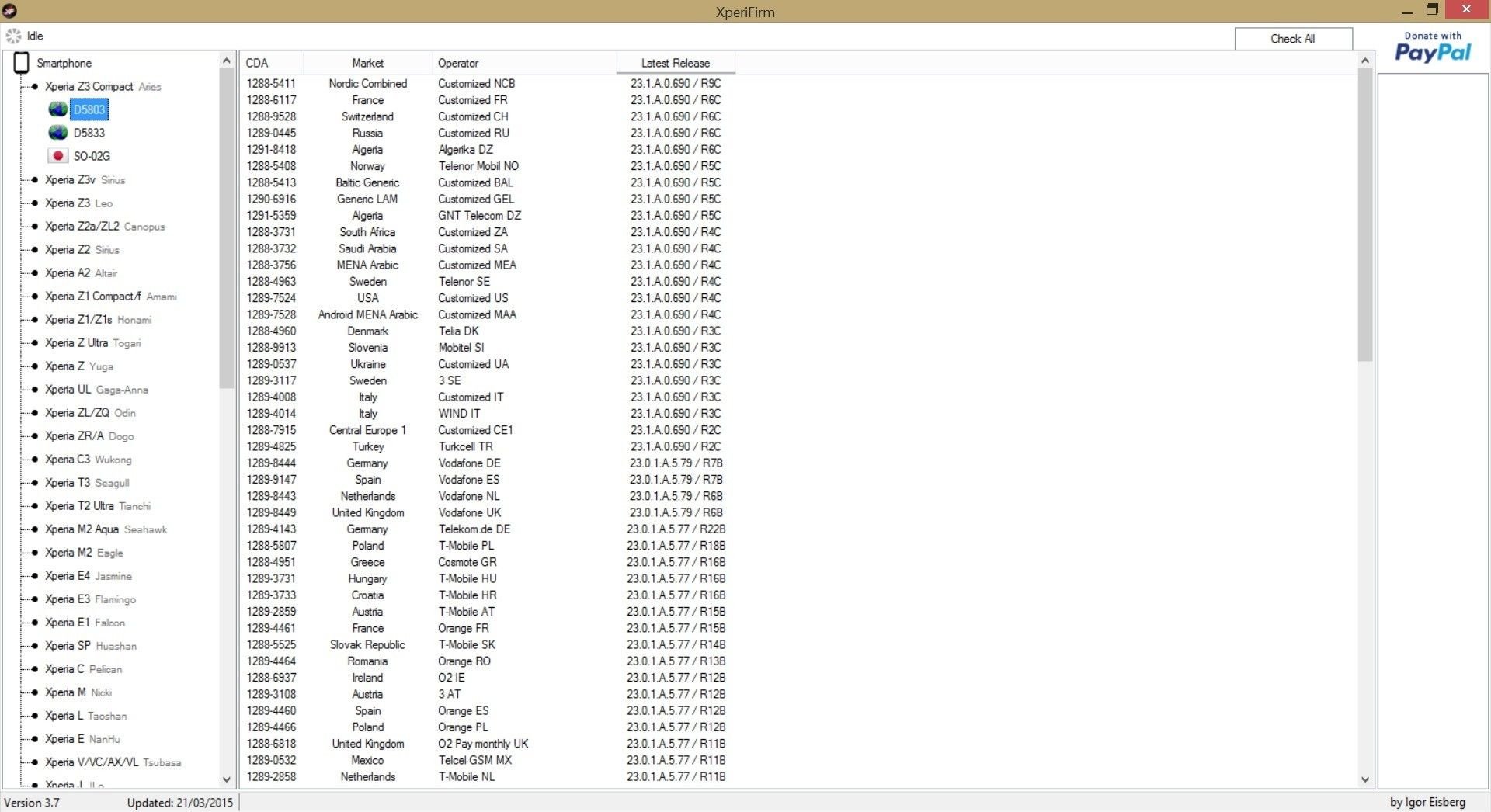Image resolution: width=1491 pixels, height=812 pixels.
Task: Expand the Xperia Z1/Z1s Honami node
Action: (x=34, y=319)
